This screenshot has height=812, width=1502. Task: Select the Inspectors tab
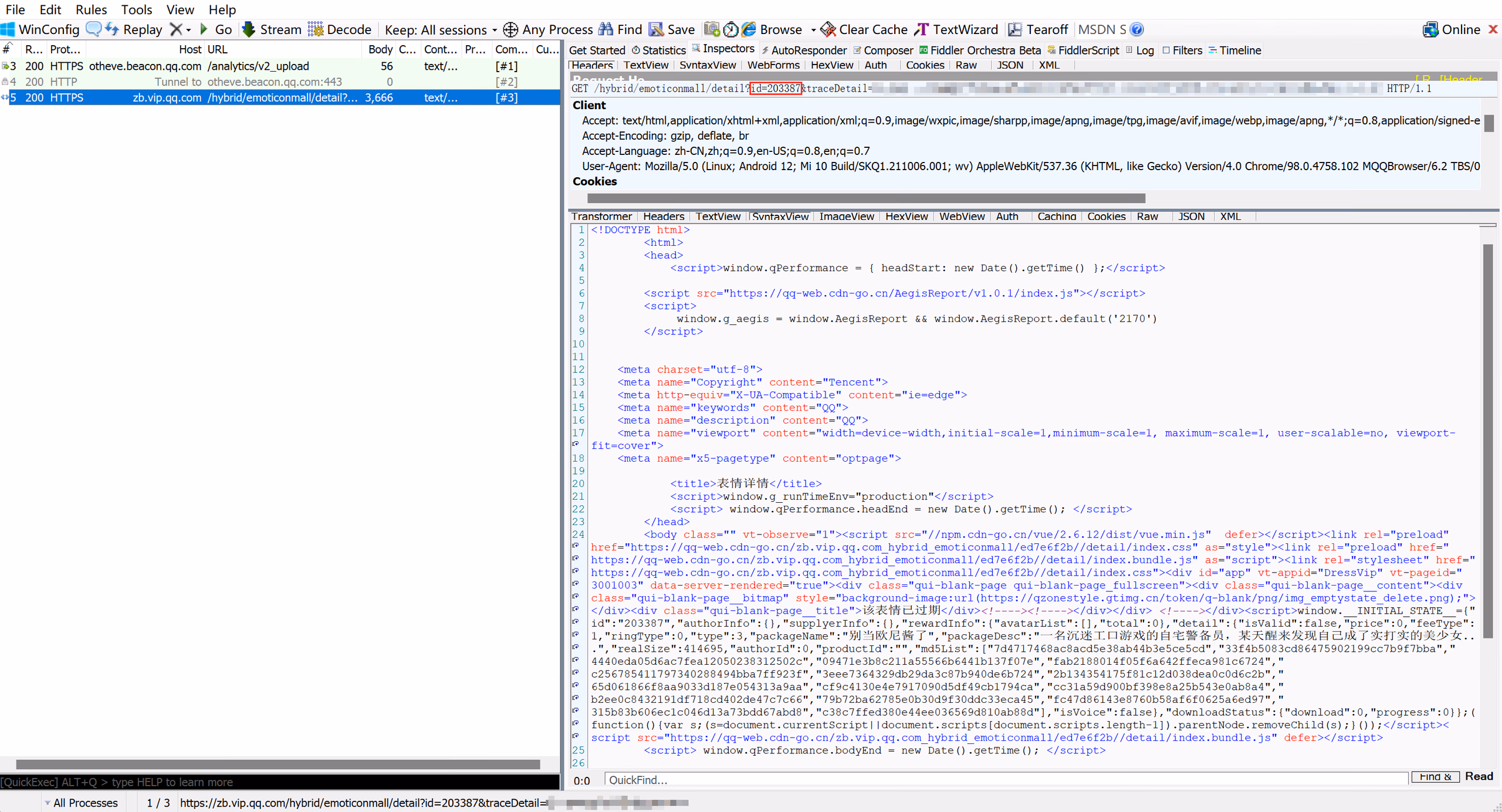click(x=723, y=49)
